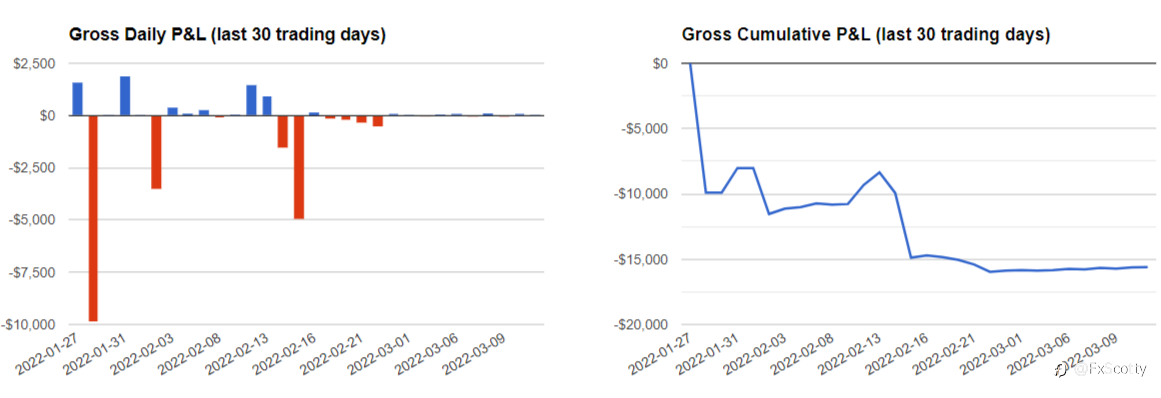1161x398 pixels.
Task: Click the Gross Cumulative P&L chart title
Action: (866, 35)
